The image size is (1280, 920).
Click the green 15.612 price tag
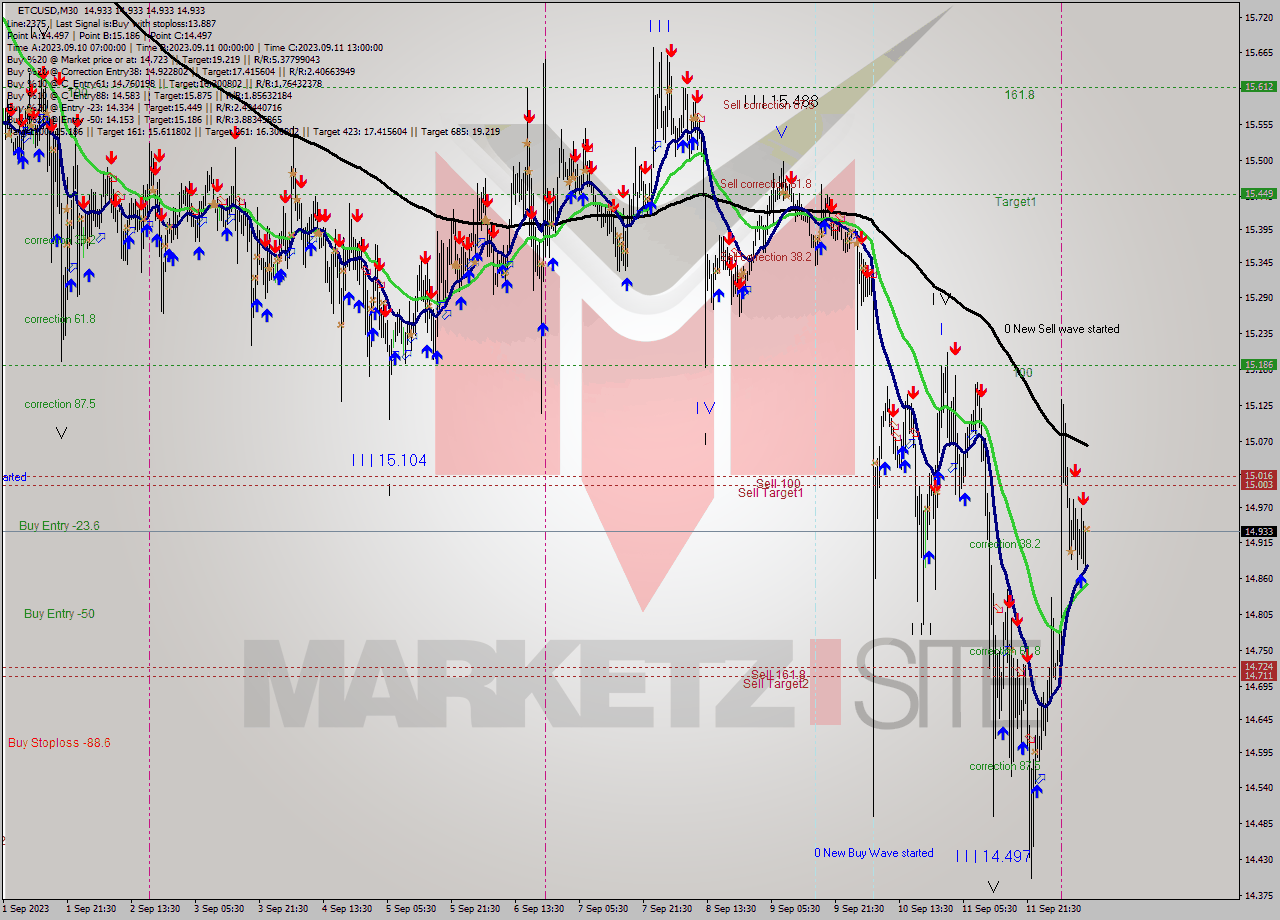point(1258,87)
